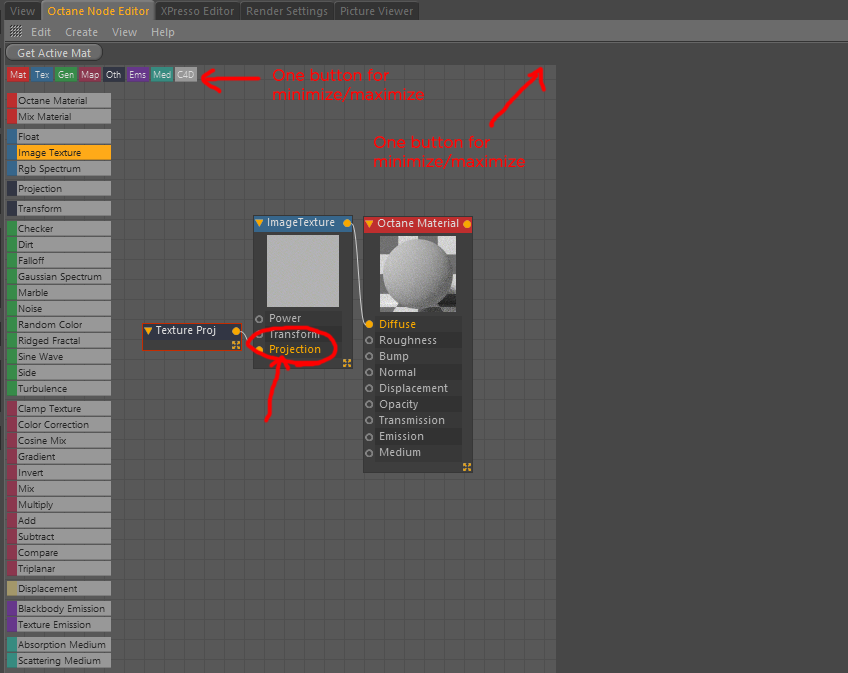The width and height of the screenshot is (848, 673).
Task: Pick Gaussian Spectrum from the node list
Action: pos(59,276)
